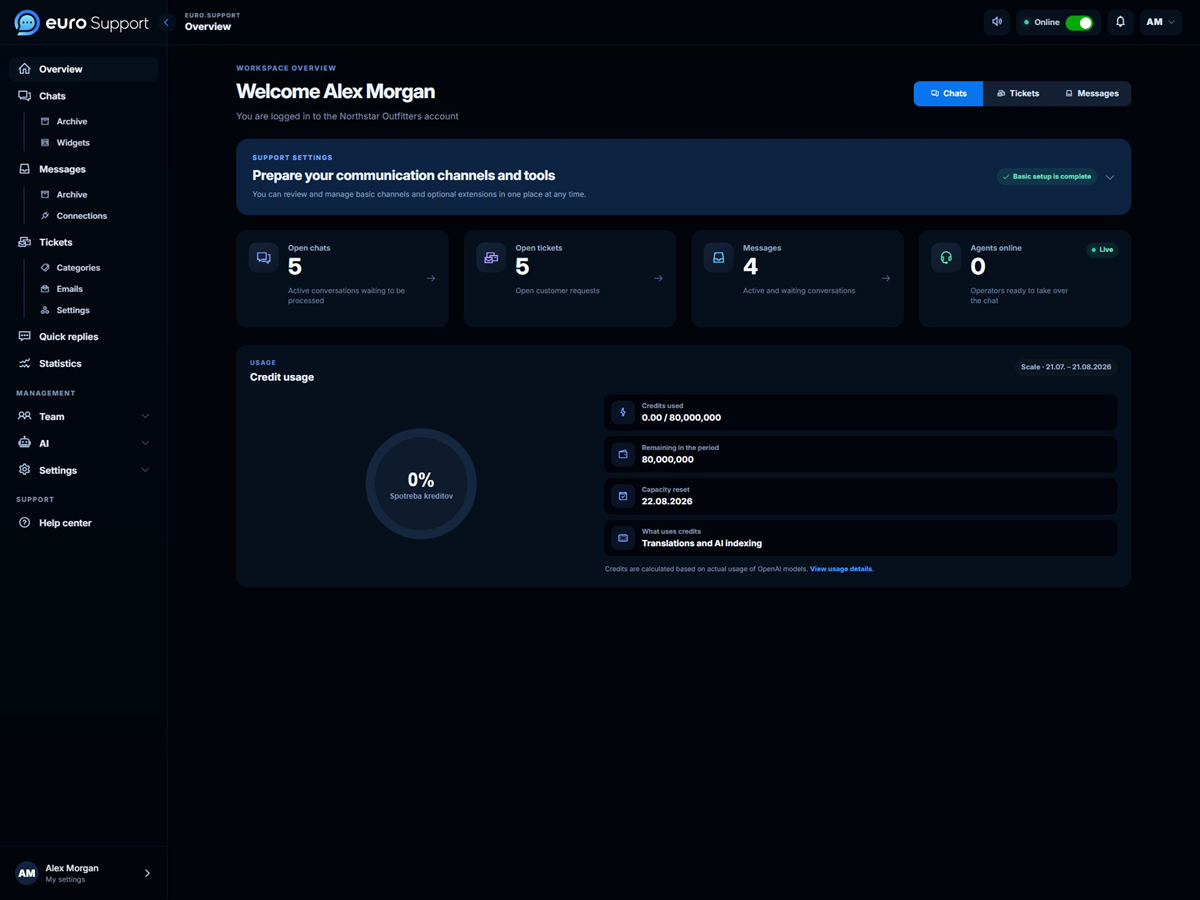The width and height of the screenshot is (1200, 900).
Task: Collapse sidebar using back chevron icon
Action: click(167, 22)
